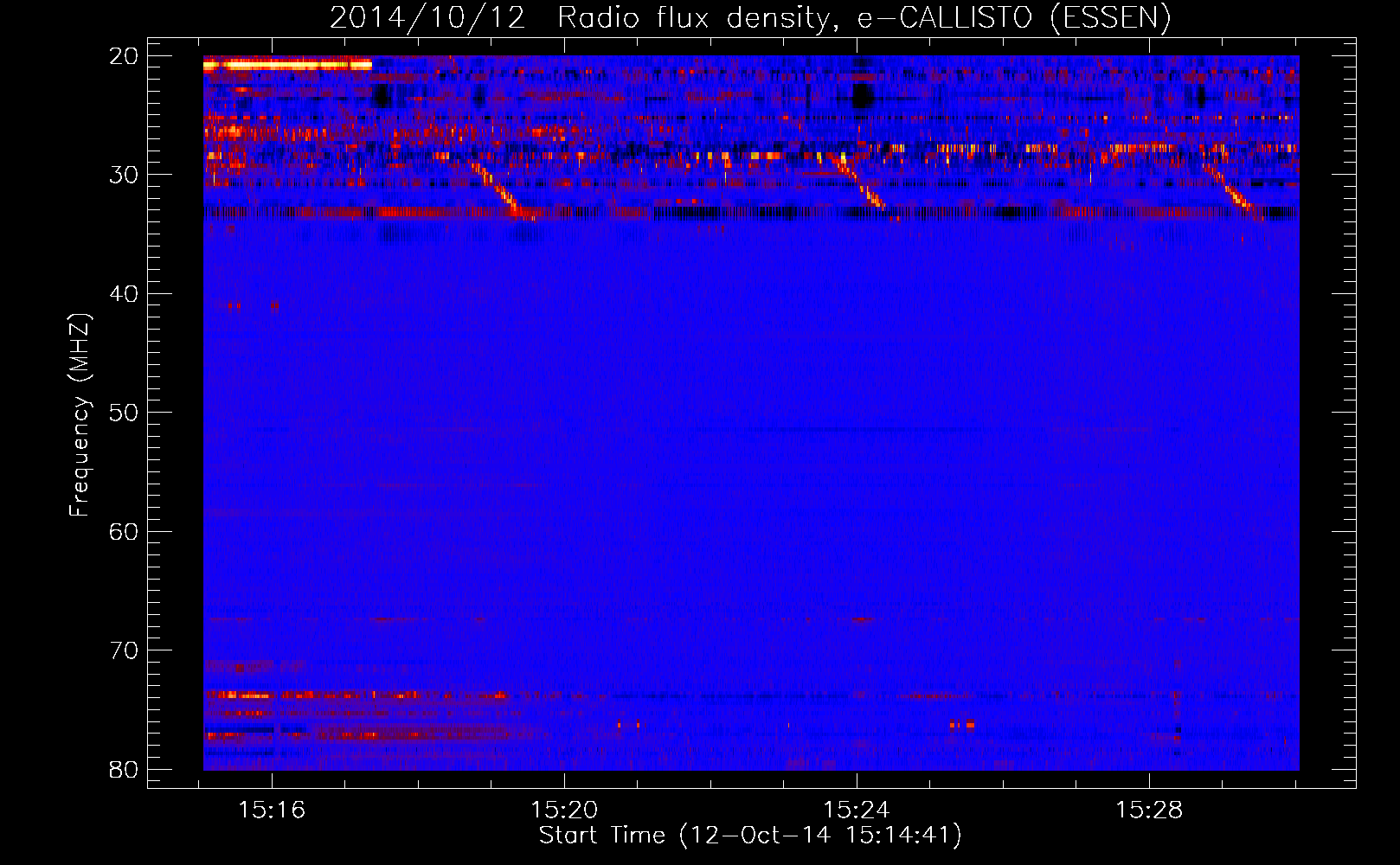1400x865 pixels.
Task: Click the 20 frequency tick label
Action: 125,56
